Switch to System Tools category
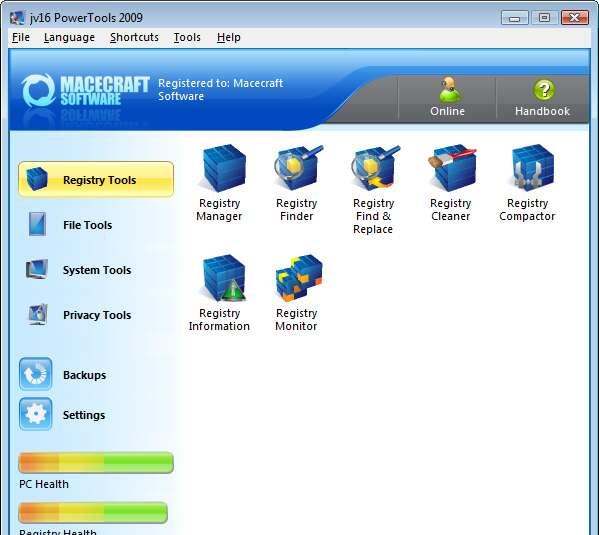The image size is (599, 535). 78,270
